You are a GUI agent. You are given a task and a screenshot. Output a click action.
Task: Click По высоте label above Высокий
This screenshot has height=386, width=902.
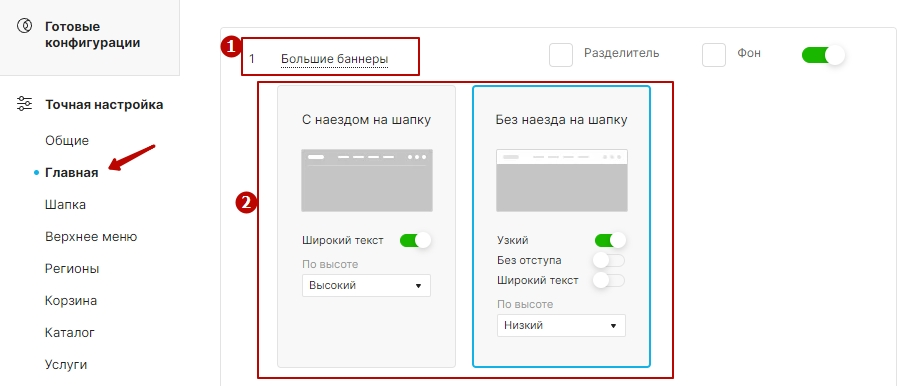coord(330,264)
